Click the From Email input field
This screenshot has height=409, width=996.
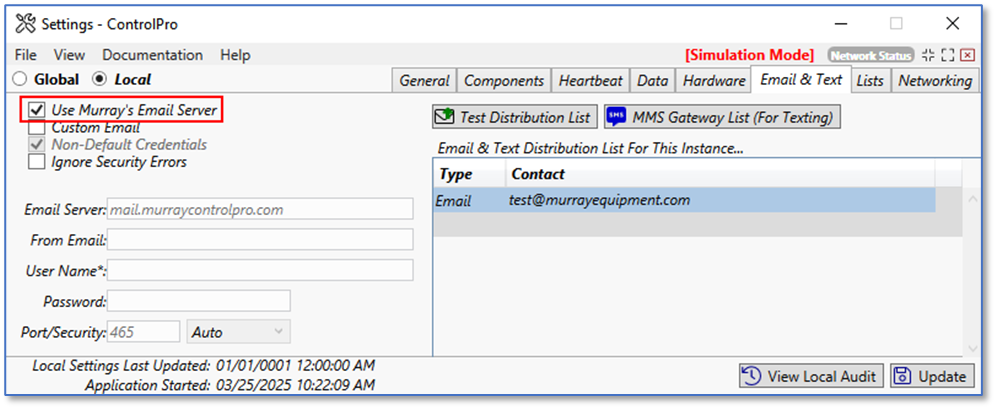pos(260,240)
